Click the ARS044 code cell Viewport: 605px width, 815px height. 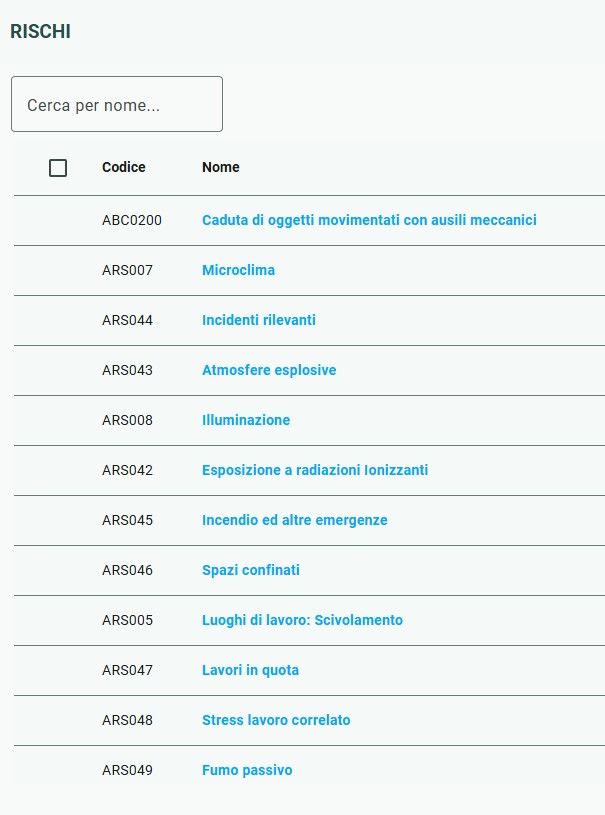[x=127, y=320]
